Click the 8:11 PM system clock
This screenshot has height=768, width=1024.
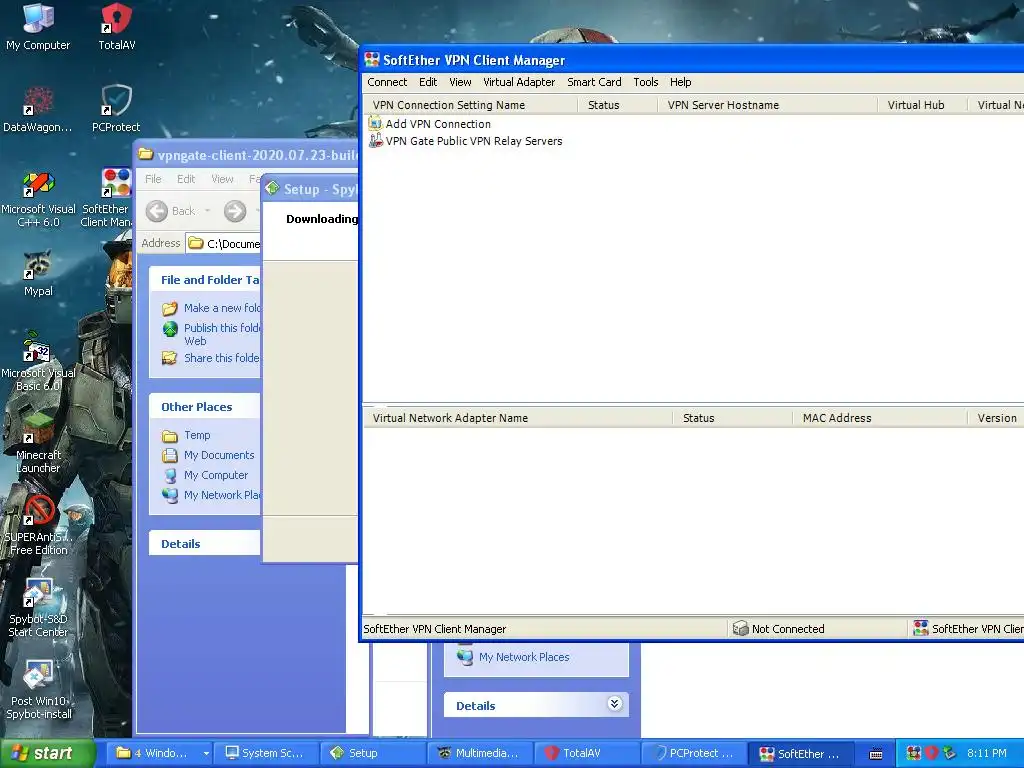[986, 753]
